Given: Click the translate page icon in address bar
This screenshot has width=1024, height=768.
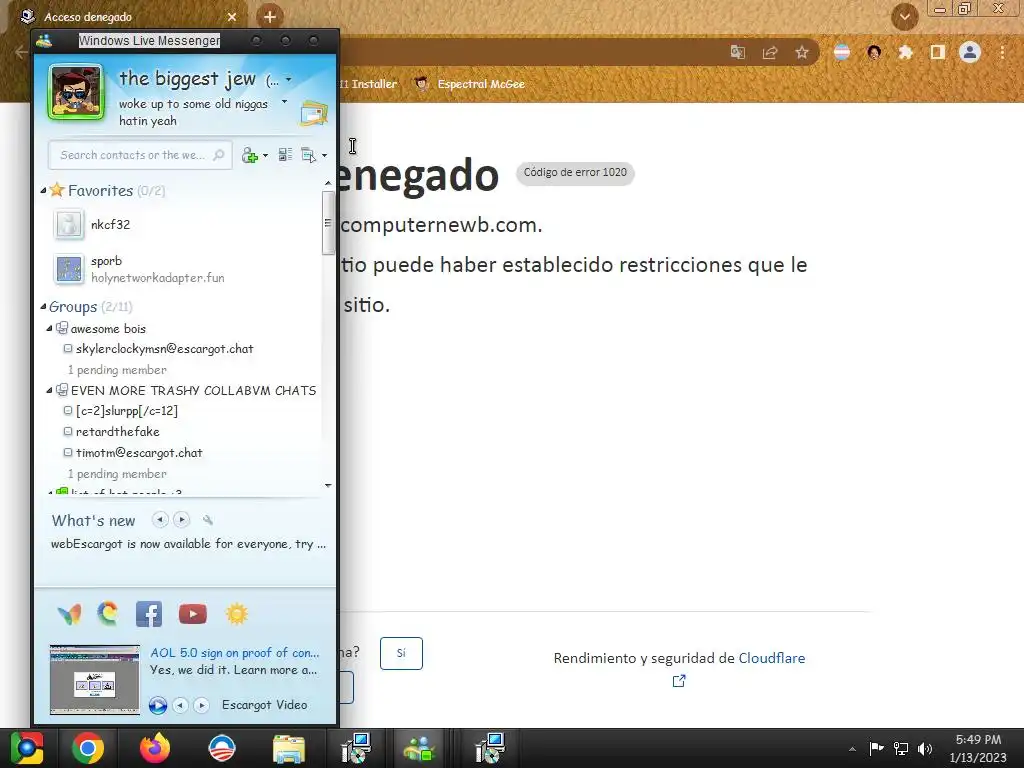Looking at the screenshot, I should (738, 52).
